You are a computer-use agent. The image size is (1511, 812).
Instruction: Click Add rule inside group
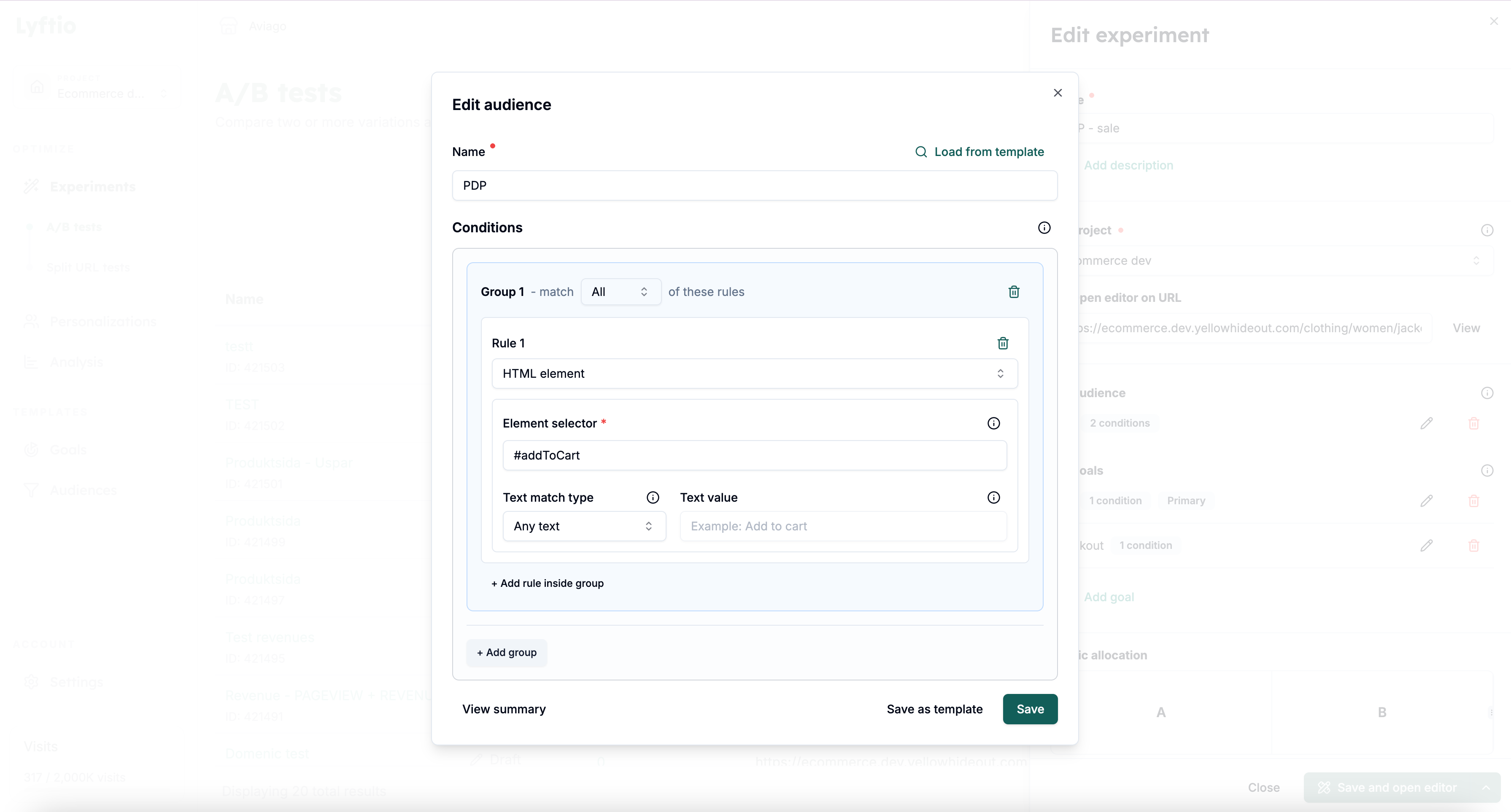tap(547, 583)
